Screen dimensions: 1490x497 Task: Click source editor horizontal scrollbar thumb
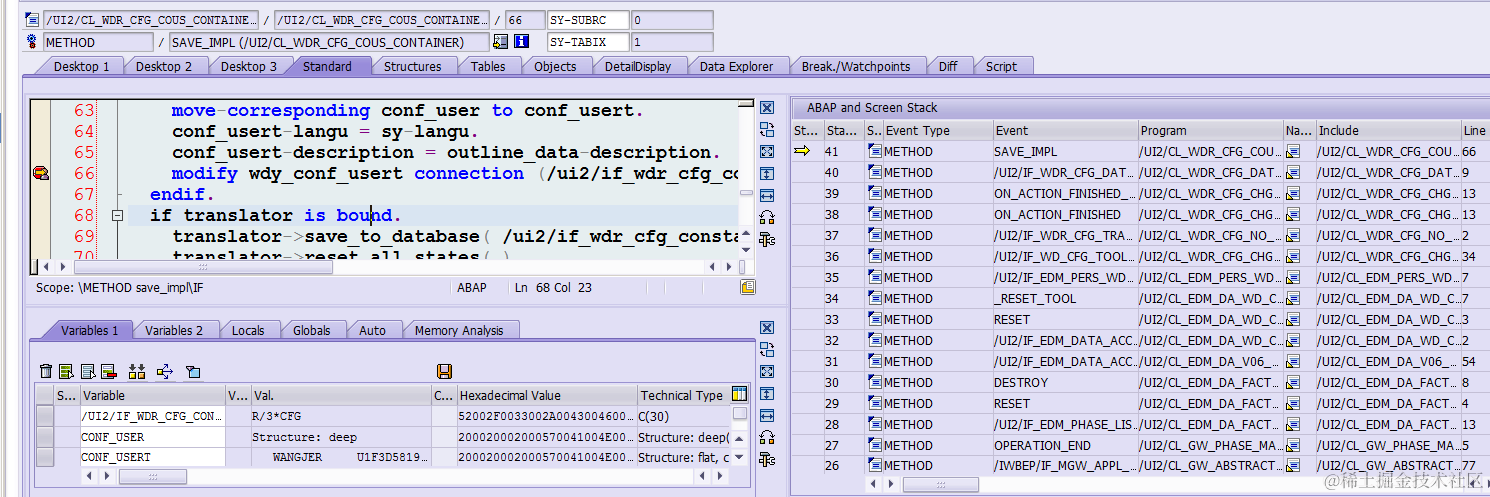[205, 267]
